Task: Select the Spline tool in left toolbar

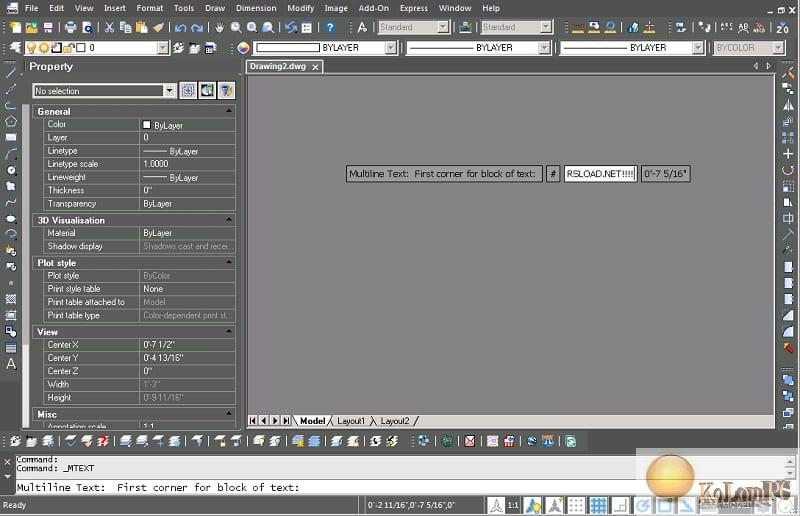Action: click(x=11, y=202)
